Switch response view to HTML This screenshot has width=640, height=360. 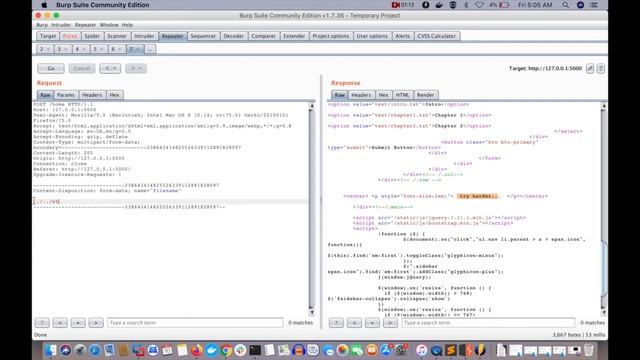[x=402, y=95]
